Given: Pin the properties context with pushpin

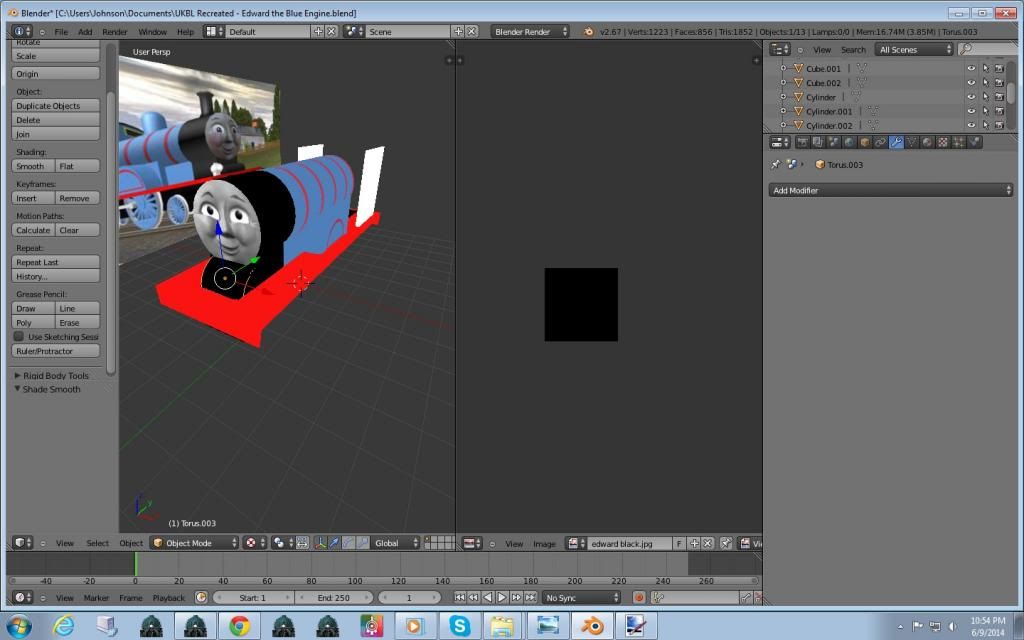Looking at the screenshot, I should tap(775, 165).
